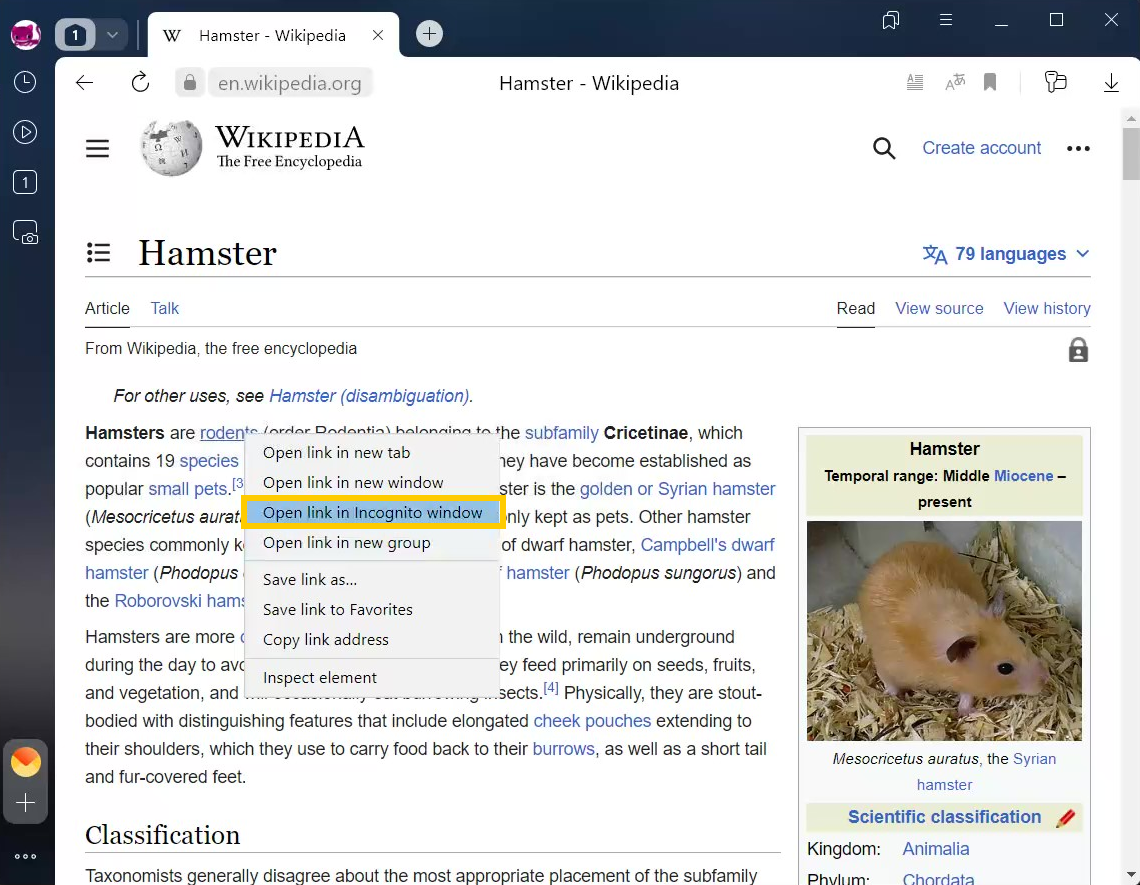Go back to the previous page
1140x885 pixels.
[x=84, y=83]
